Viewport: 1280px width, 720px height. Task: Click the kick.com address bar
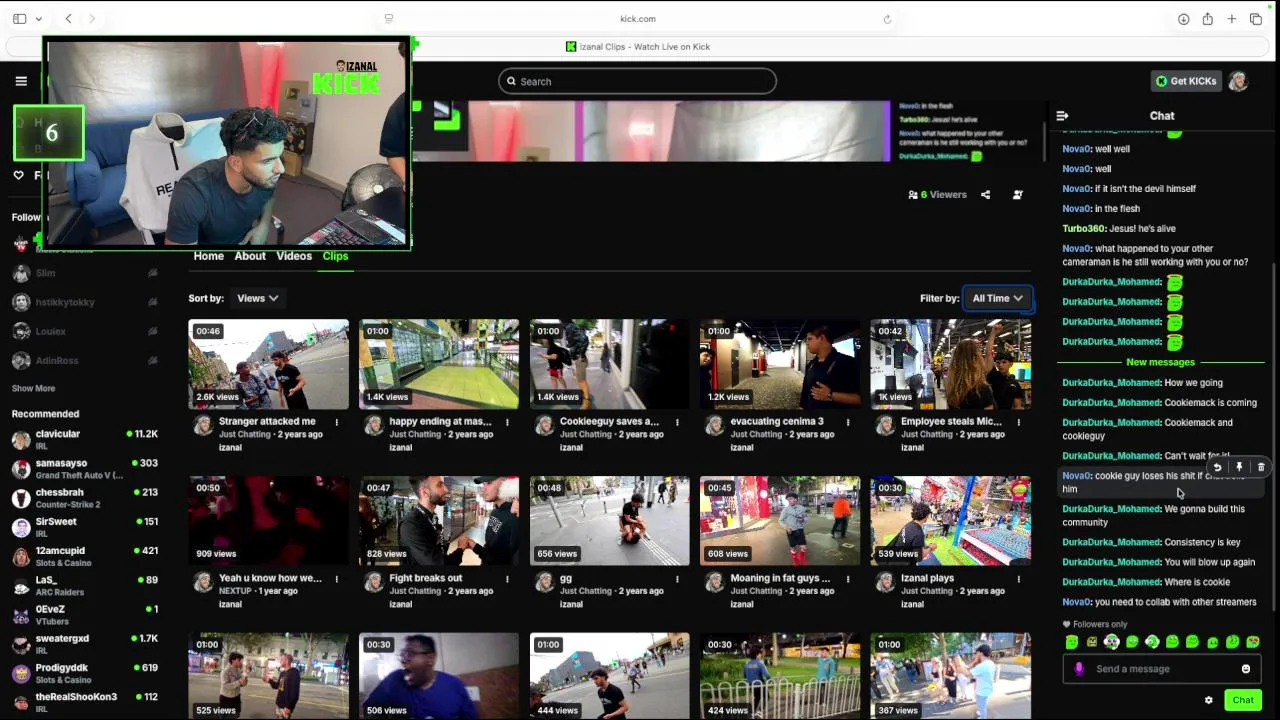(638, 19)
